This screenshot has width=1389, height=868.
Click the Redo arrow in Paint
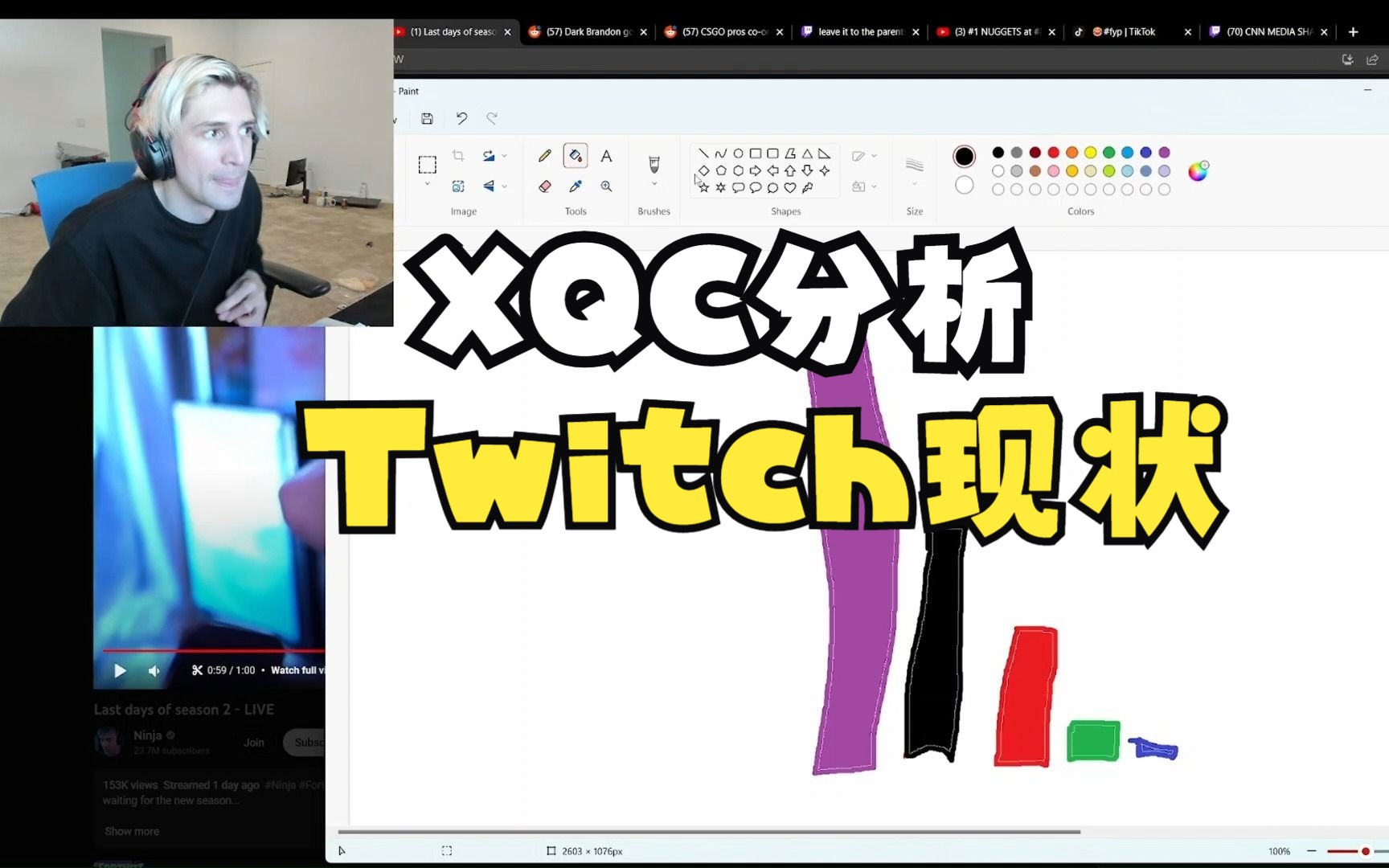492,119
